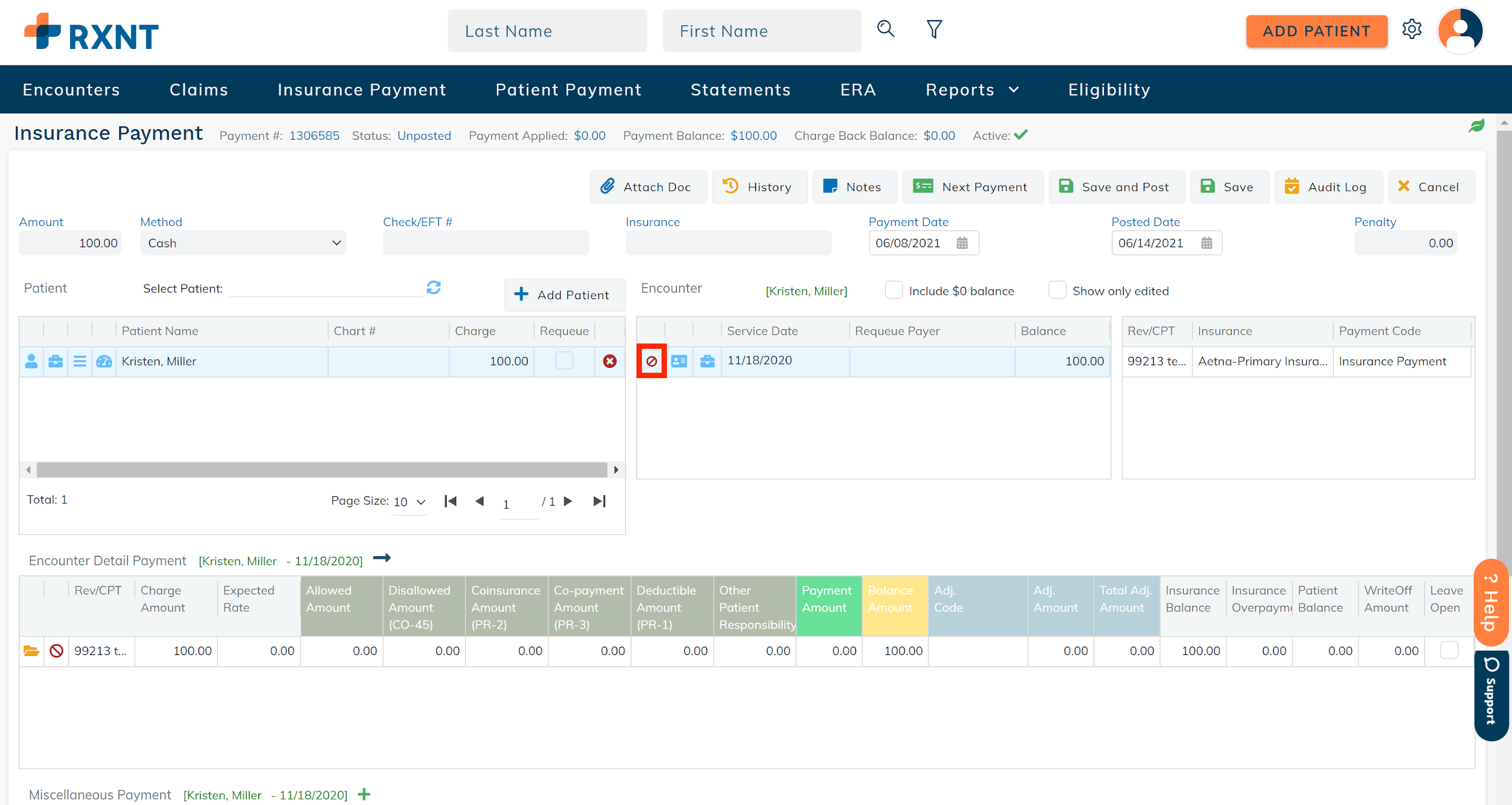Open the orange Help side tab
Screen dimensions: 1512x805
pos(1490,602)
